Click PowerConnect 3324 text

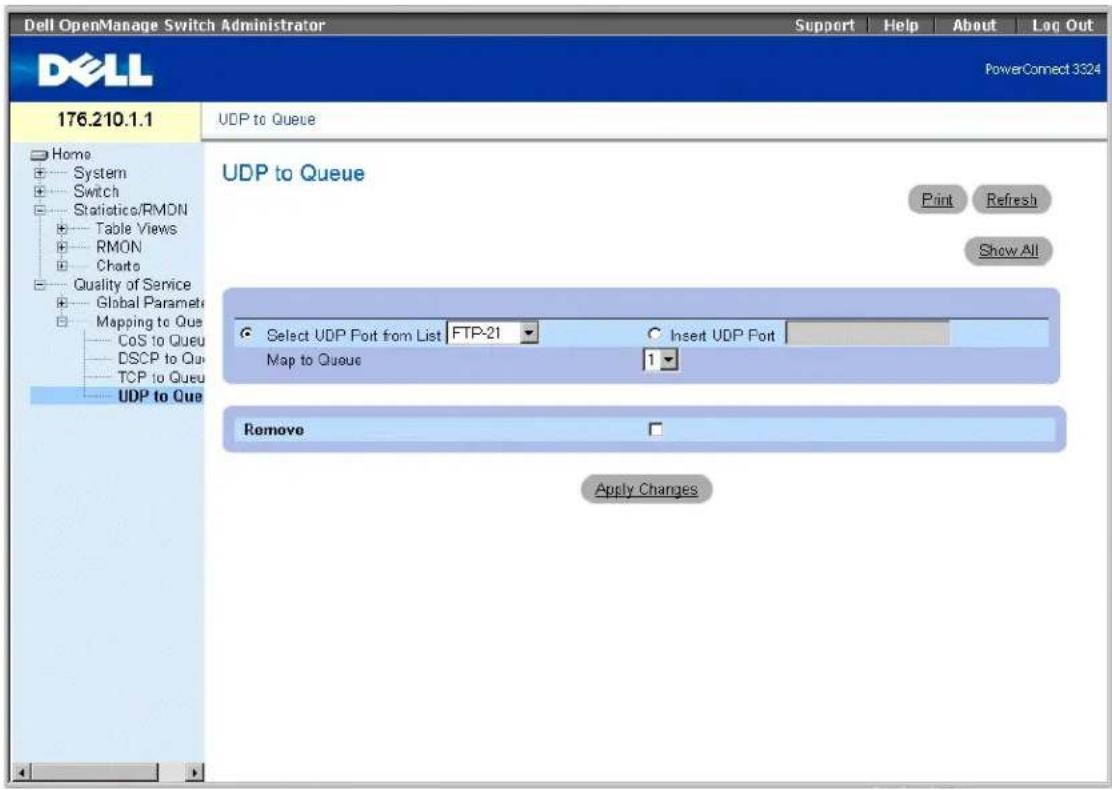click(x=1042, y=69)
